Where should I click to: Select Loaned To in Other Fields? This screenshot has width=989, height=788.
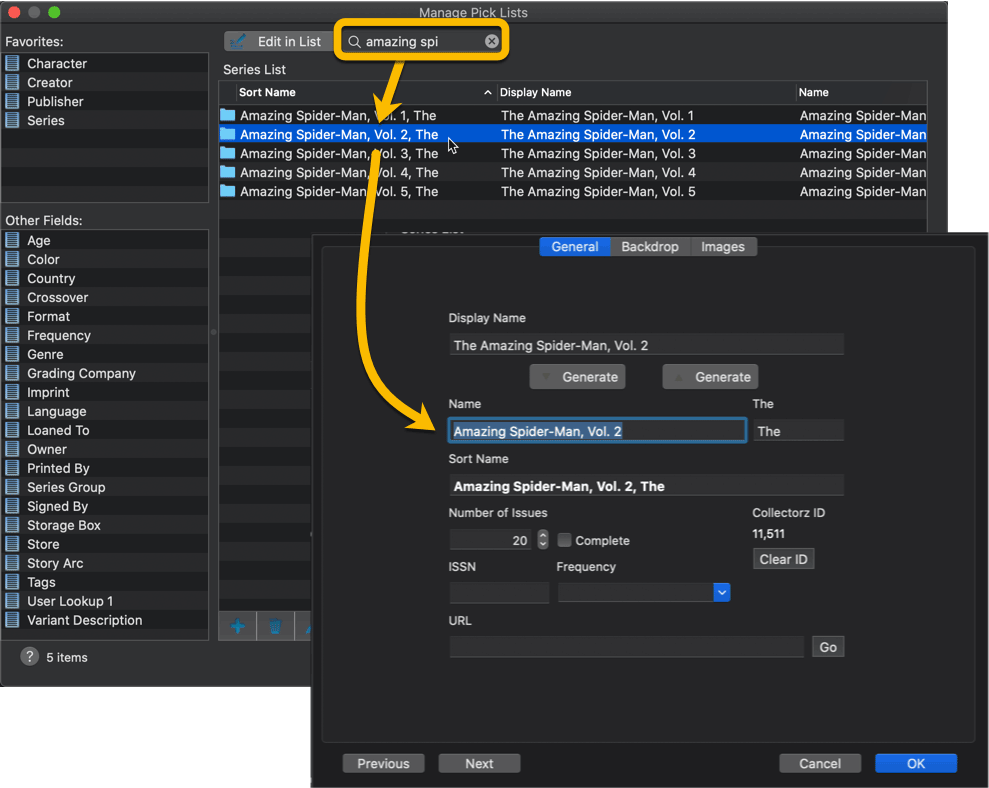coord(105,430)
